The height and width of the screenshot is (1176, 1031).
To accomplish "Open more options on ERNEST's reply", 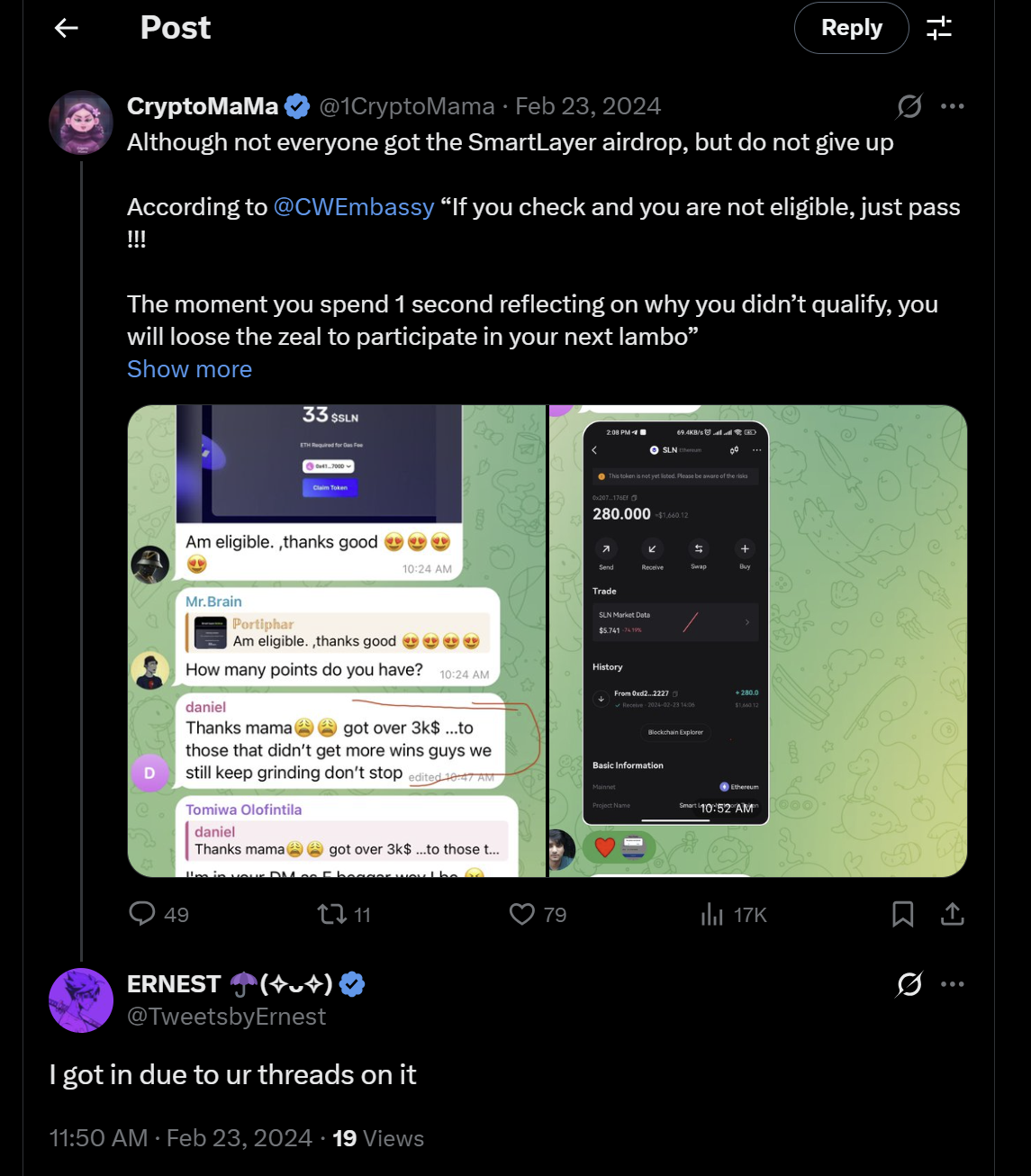I will (952, 984).
